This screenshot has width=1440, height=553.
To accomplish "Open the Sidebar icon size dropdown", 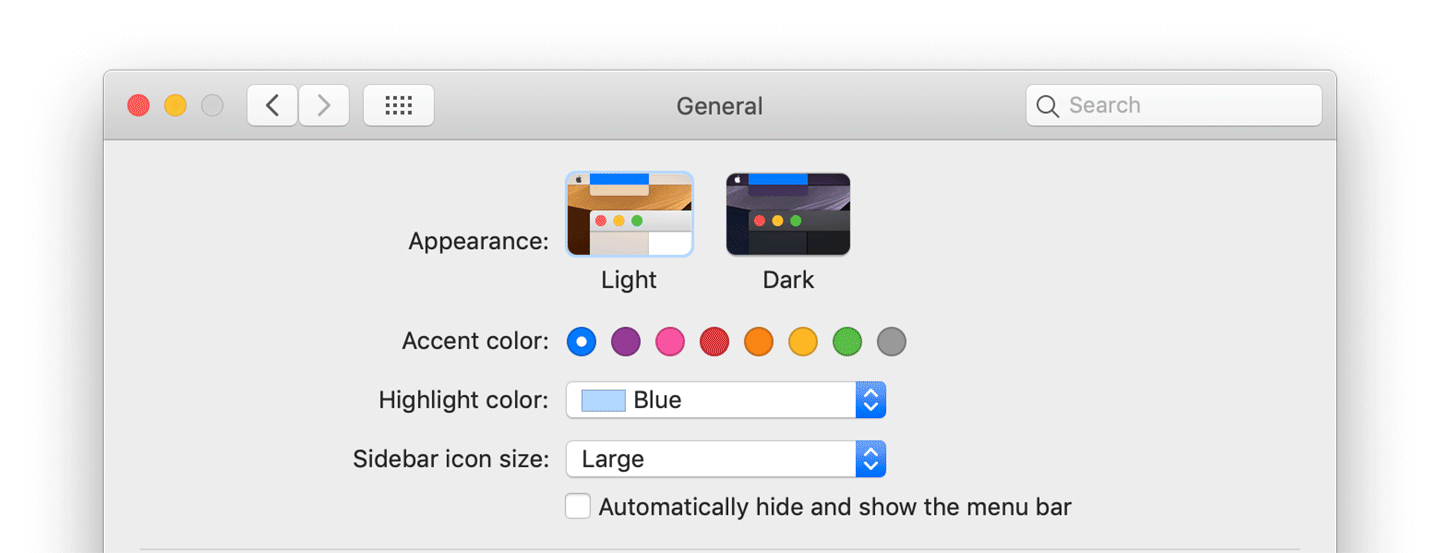I will click(726, 459).
